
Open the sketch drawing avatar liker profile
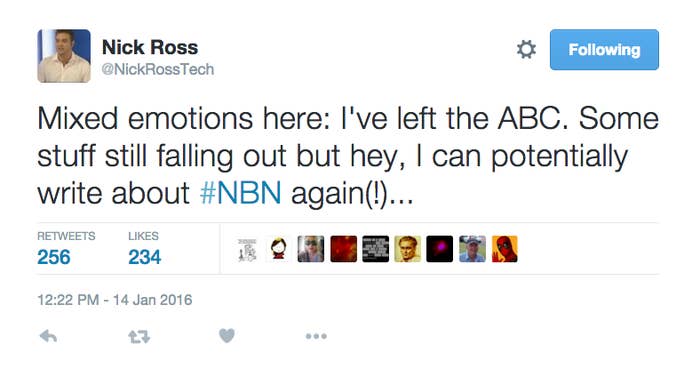247,249
